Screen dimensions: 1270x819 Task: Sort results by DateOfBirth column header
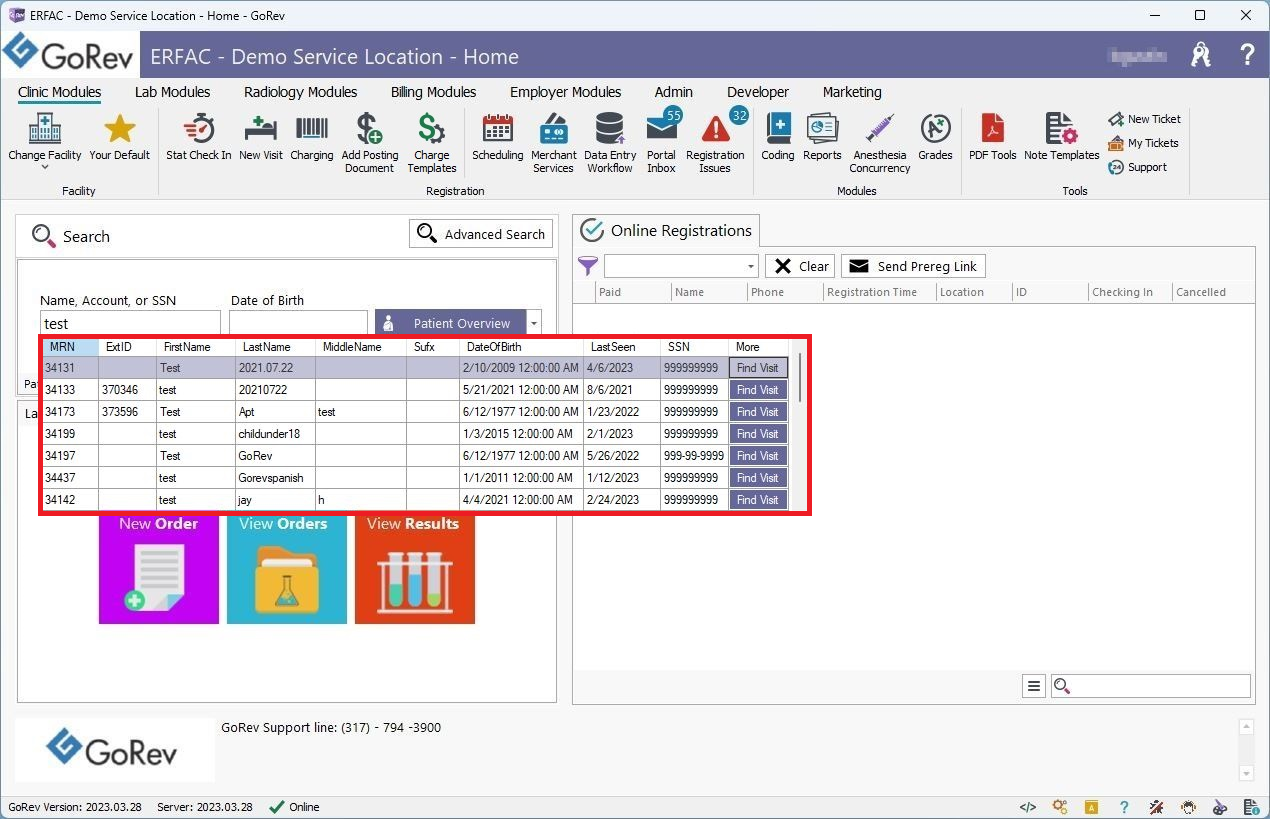pos(521,347)
